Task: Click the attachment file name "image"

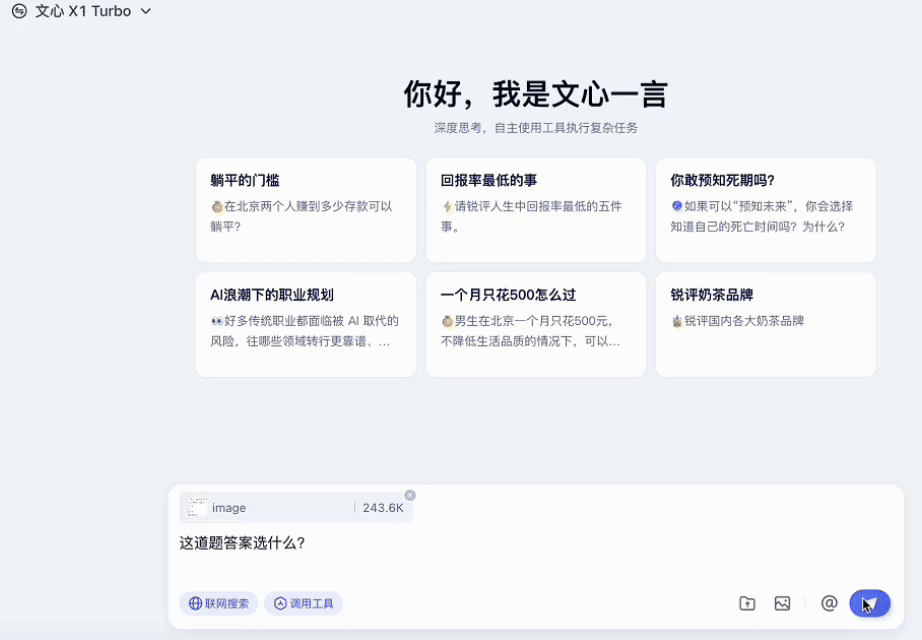Action: point(229,508)
